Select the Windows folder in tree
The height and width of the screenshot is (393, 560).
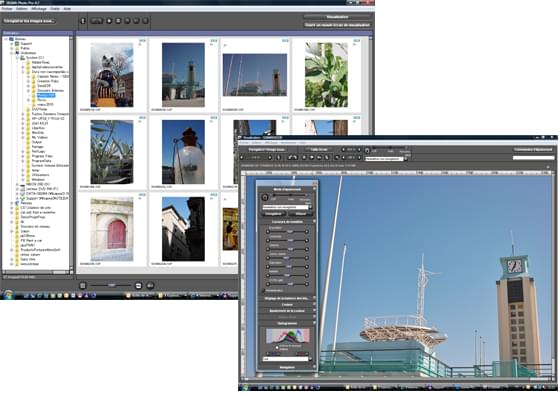click(38, 180)
